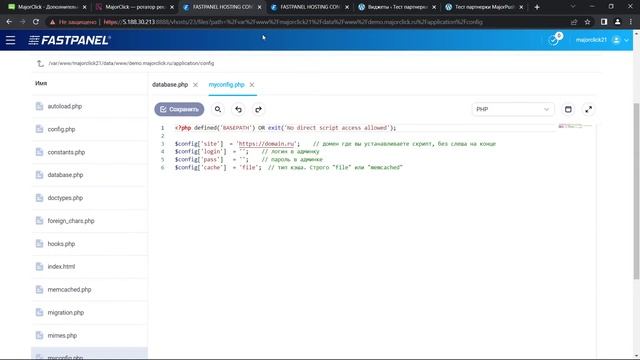This screenshot has width=640, height=360.
Task: Expand editor to fullscreen
Action: tap(589, 109)
